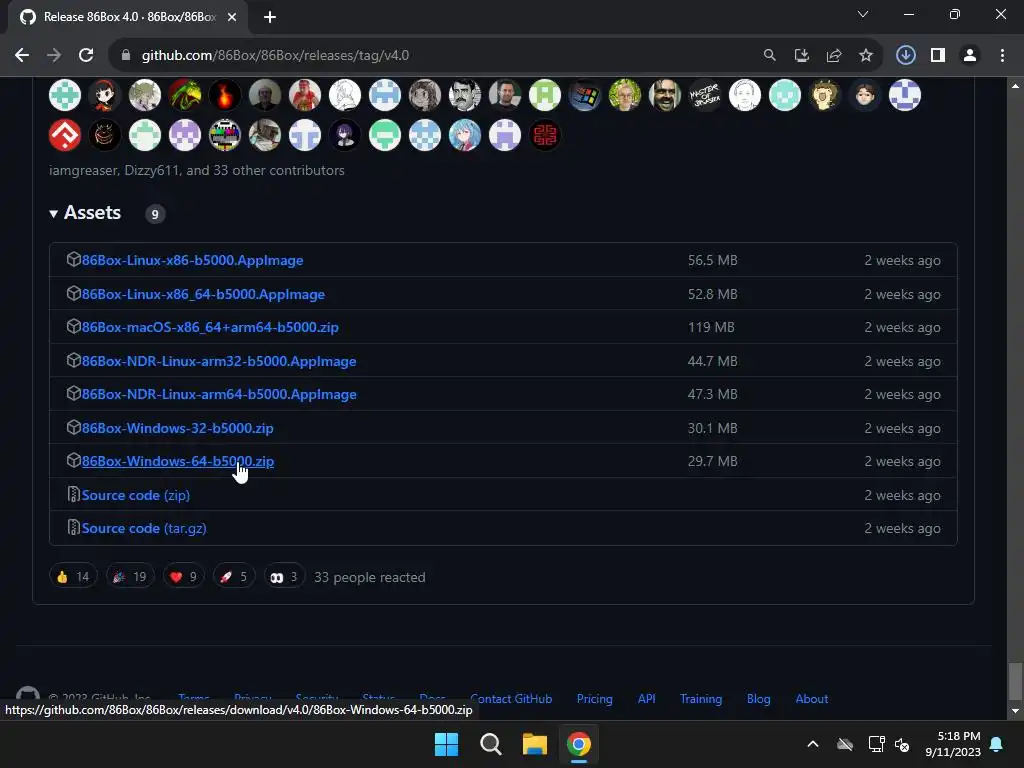Viewport: 1024px width, 768px height.
Task: Open the network display tray icon
Action: coord(876,744)
